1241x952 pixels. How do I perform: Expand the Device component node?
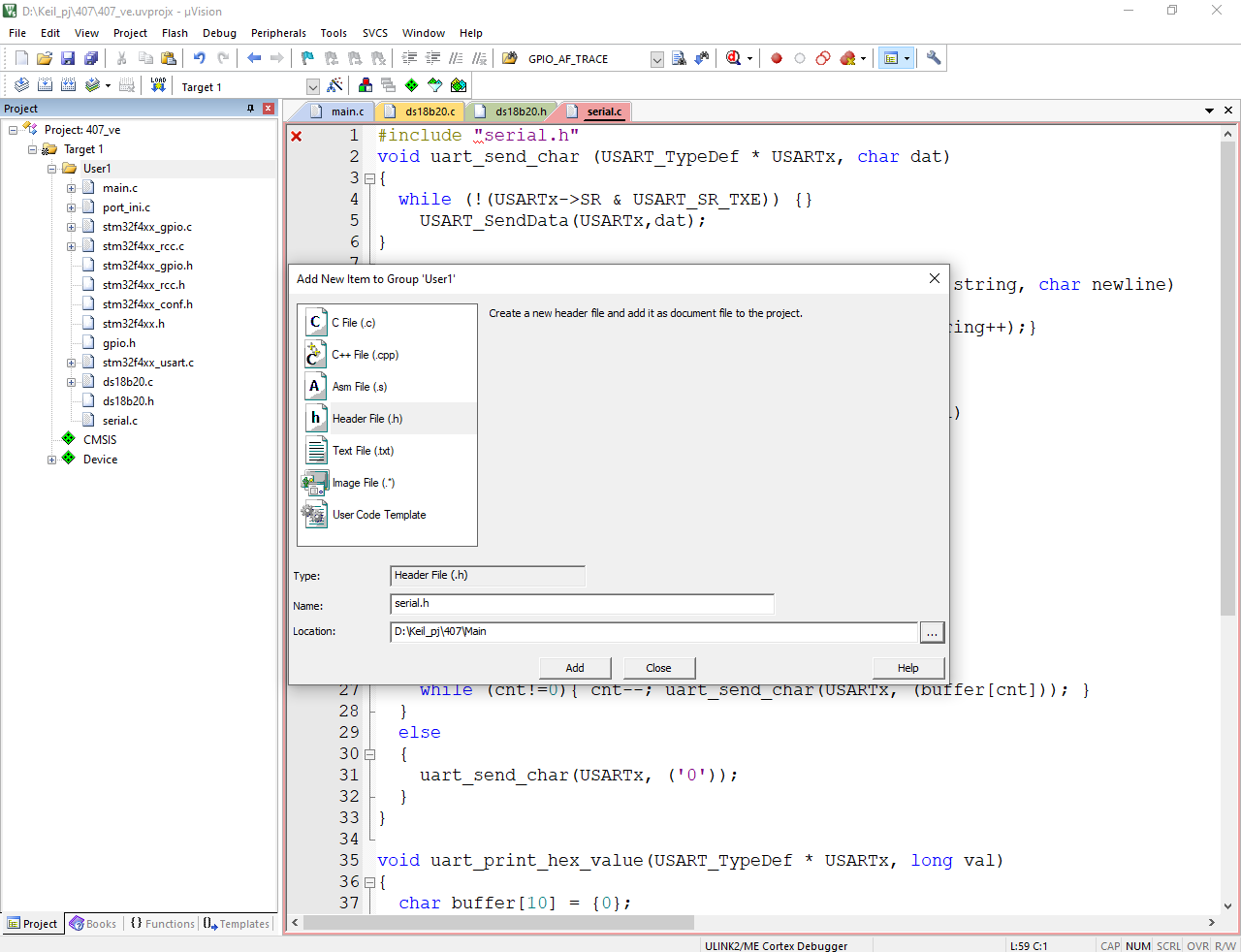51,460
